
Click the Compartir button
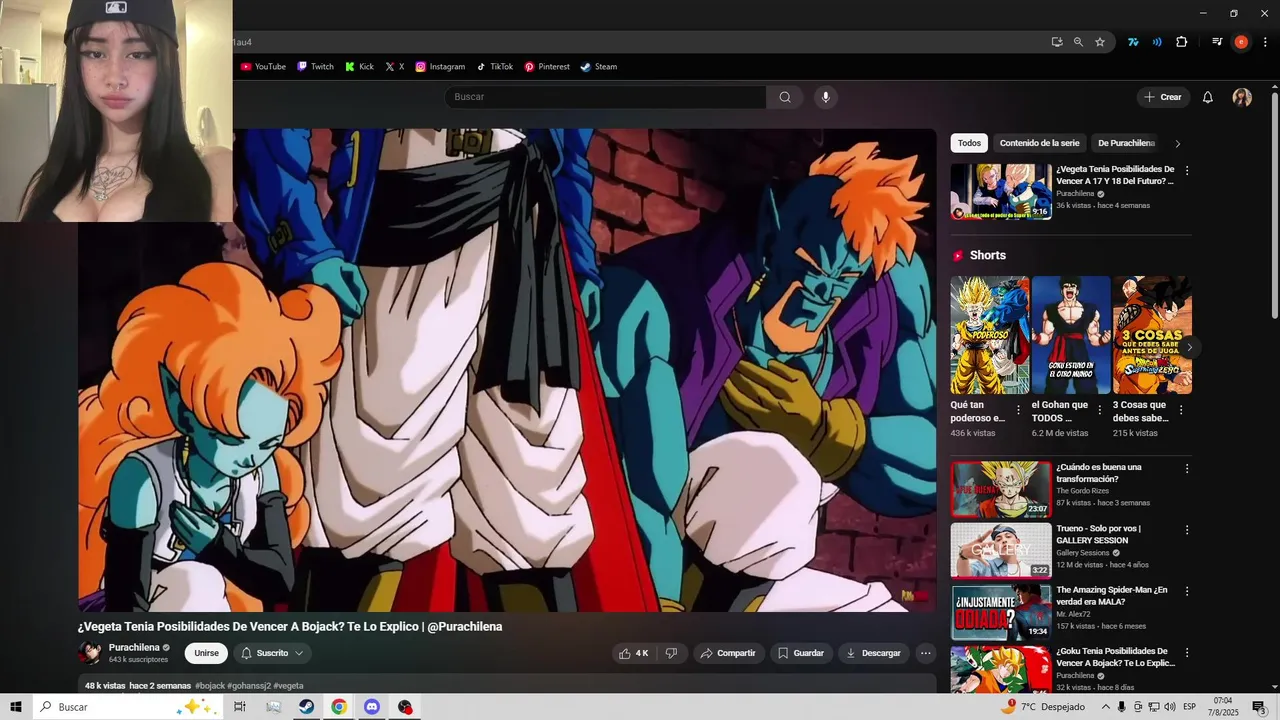point(728,653)
